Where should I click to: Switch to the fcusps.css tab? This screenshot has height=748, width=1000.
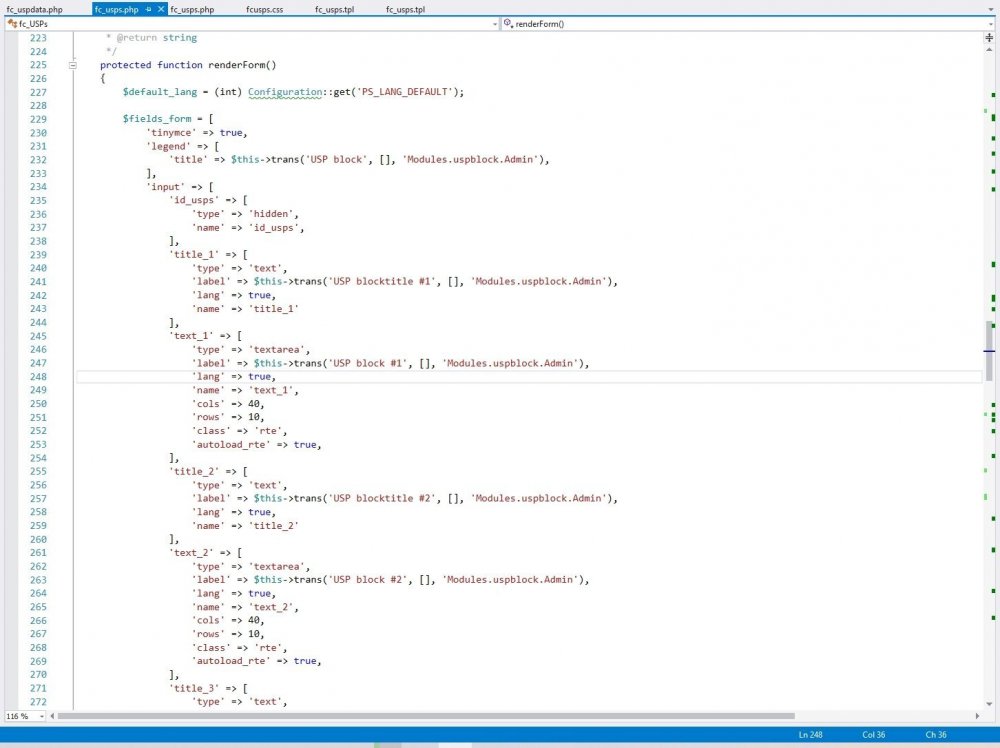coord(264,9)
